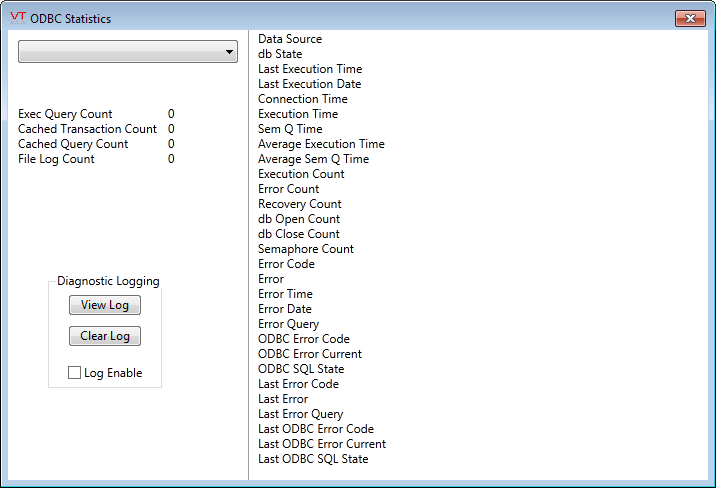716x488 pixels.
Task: Enable the Log Enable checkbox
Action: (75, 373)
